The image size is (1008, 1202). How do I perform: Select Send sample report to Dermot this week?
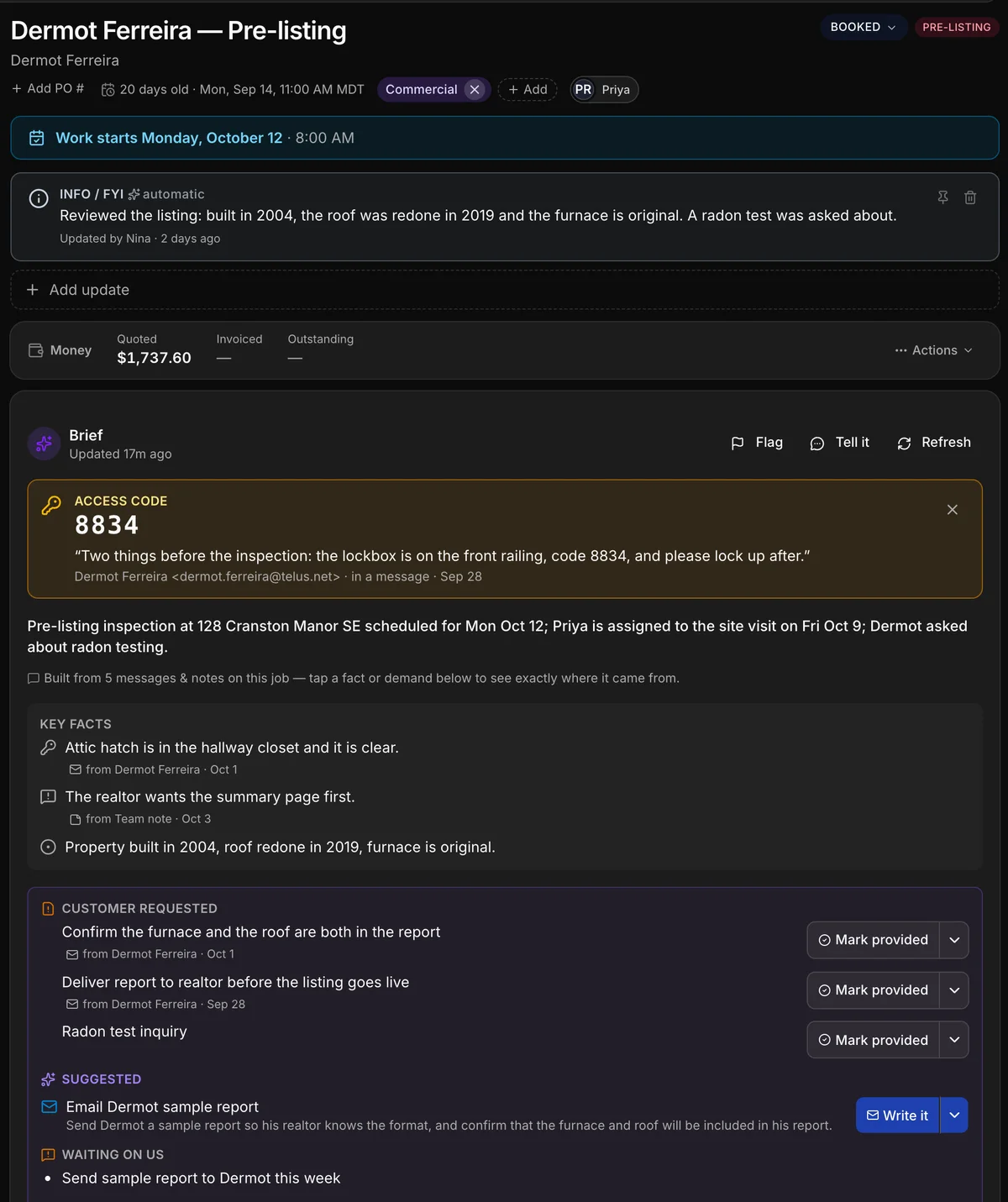point(201,1178)
